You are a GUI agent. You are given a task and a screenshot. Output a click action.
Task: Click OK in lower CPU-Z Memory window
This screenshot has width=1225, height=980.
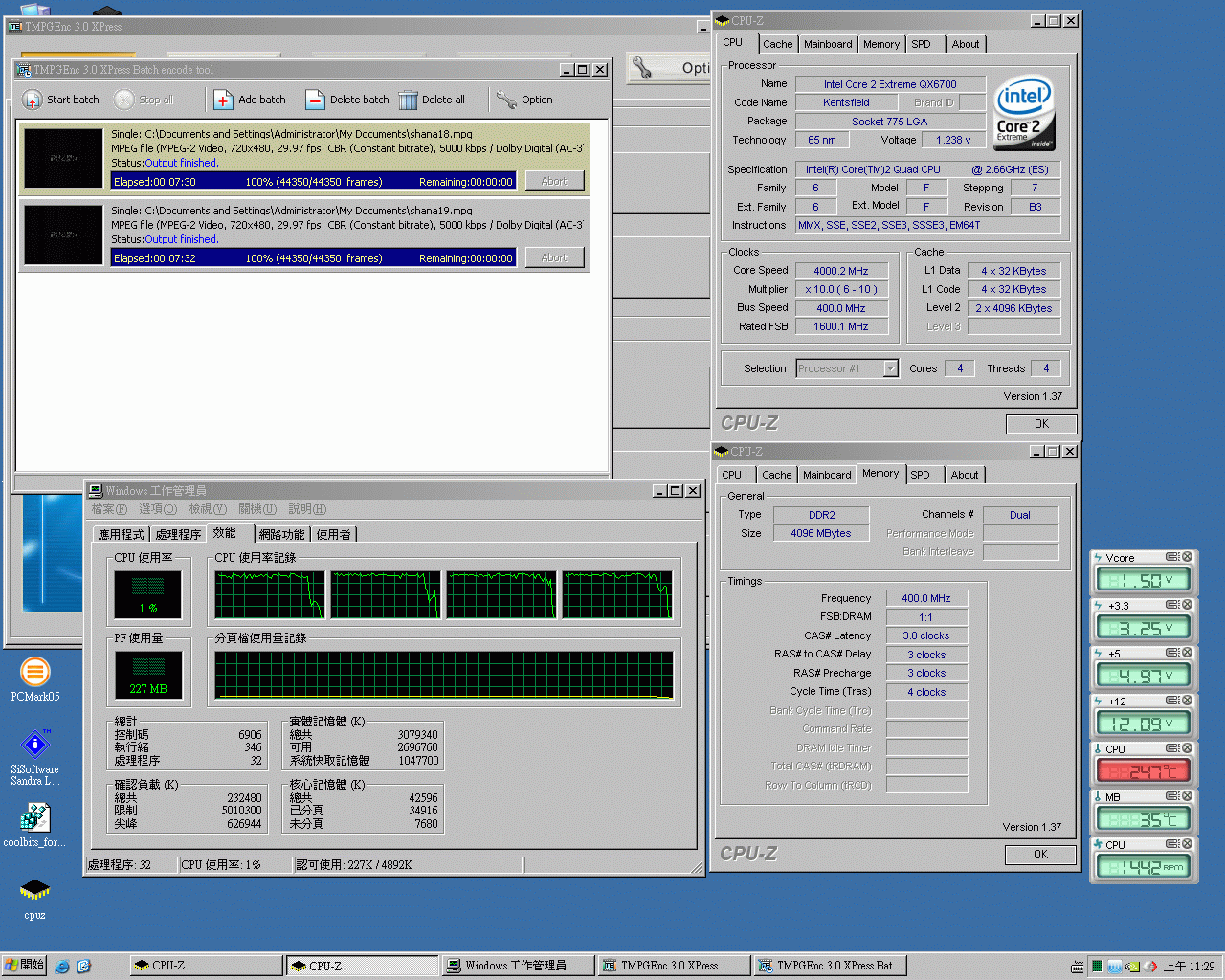(x=1040, y=855)
